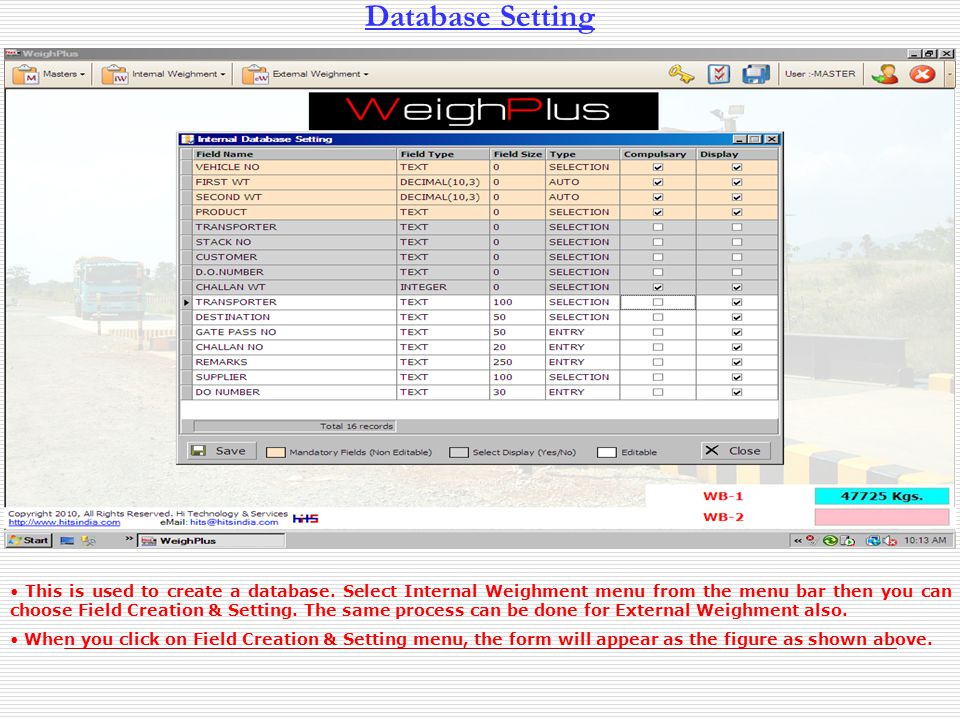Select the row selector for TRANSPORTER 100

(x=187, y=302)
